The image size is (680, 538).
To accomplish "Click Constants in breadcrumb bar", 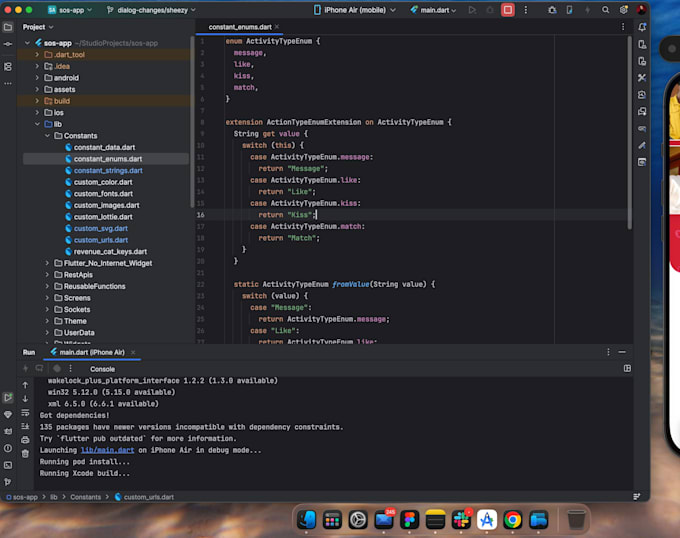I will coord(85,497).
